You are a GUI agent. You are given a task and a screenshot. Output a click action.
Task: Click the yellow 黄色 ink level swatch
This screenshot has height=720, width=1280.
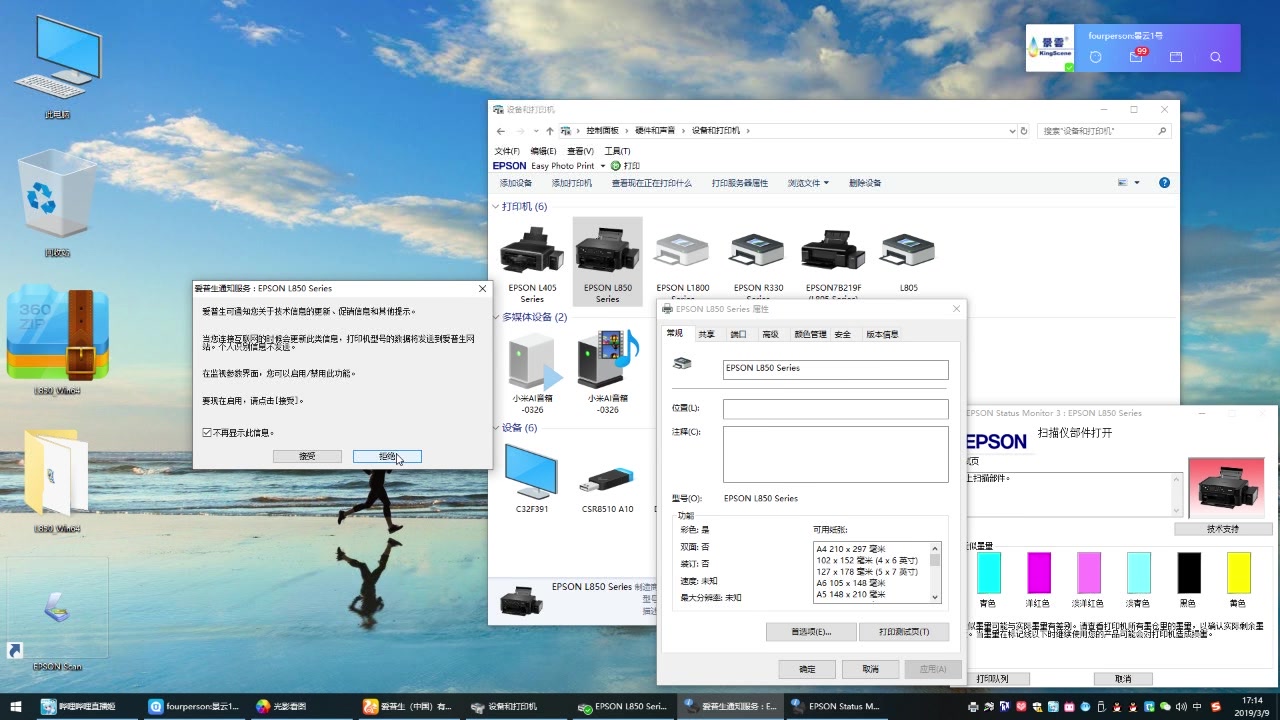pyautogui.click(x=1239, y=573)
